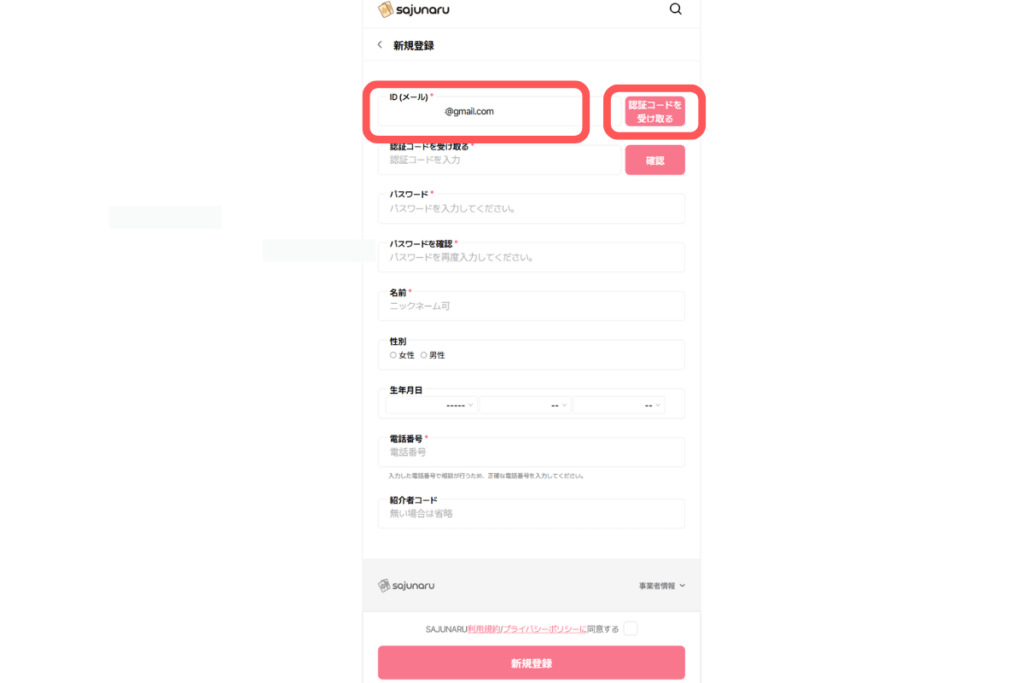The image size is (1024, 683).
Task: Select the 女性 gender radio button
Action: tap(393, 355)
